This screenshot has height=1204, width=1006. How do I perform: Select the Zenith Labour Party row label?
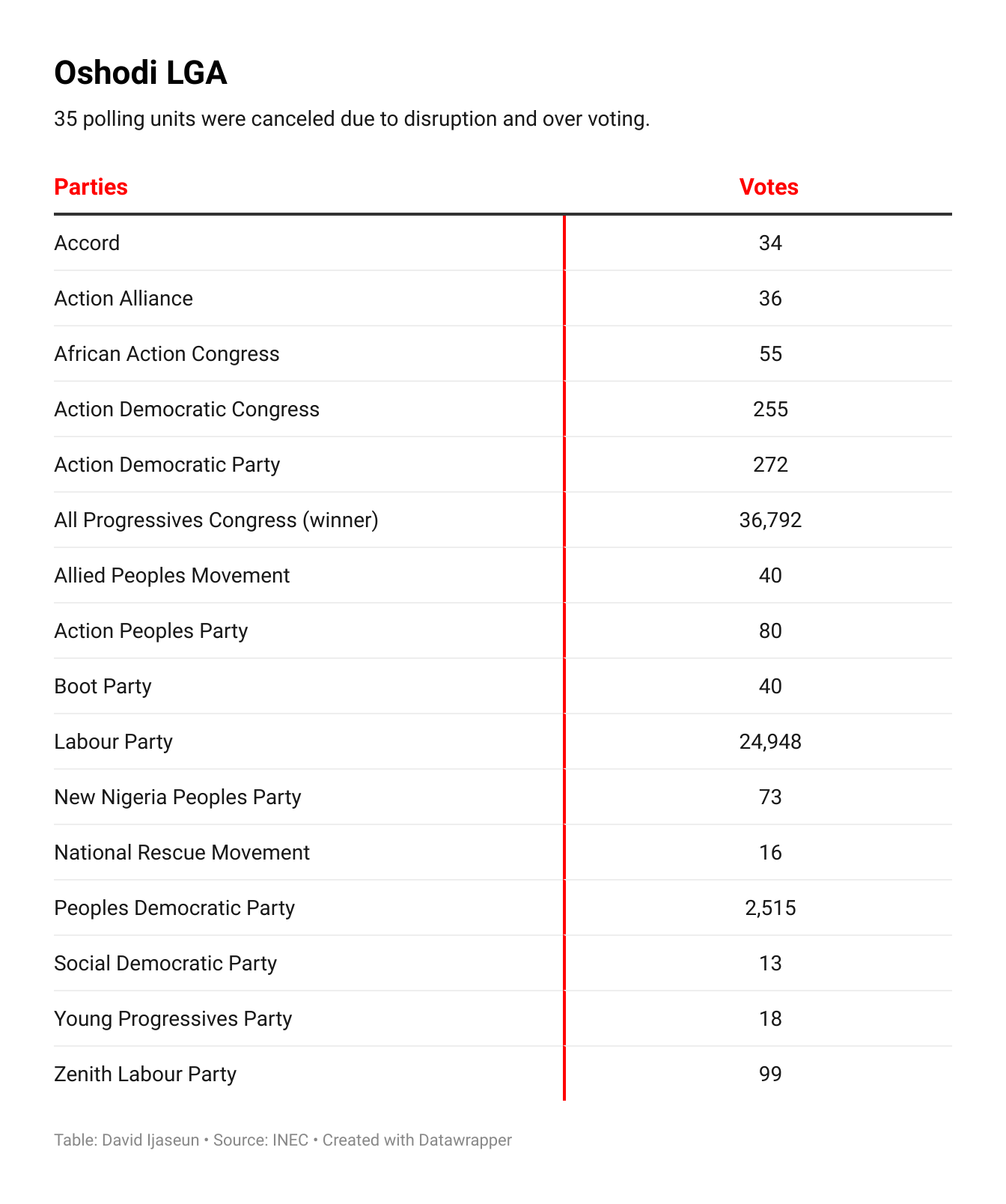pos(145,1074)
